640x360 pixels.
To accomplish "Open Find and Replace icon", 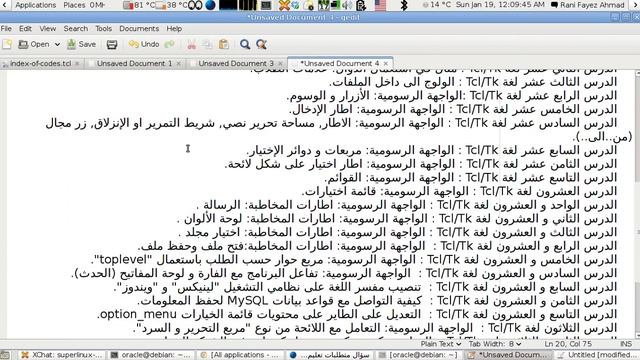I will click(262, 44).
